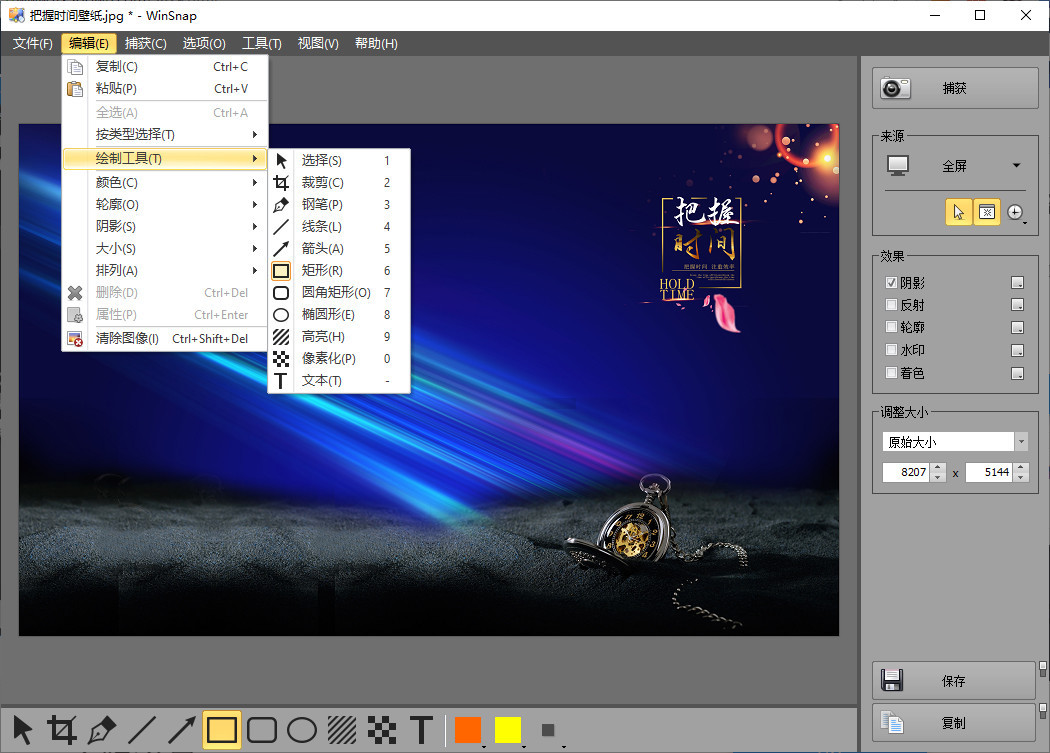This screenshot has width=1050, height=753.
Task: Pick the Highlight hatch tool in bottom toolbar
Action: [x=342, y=730]
